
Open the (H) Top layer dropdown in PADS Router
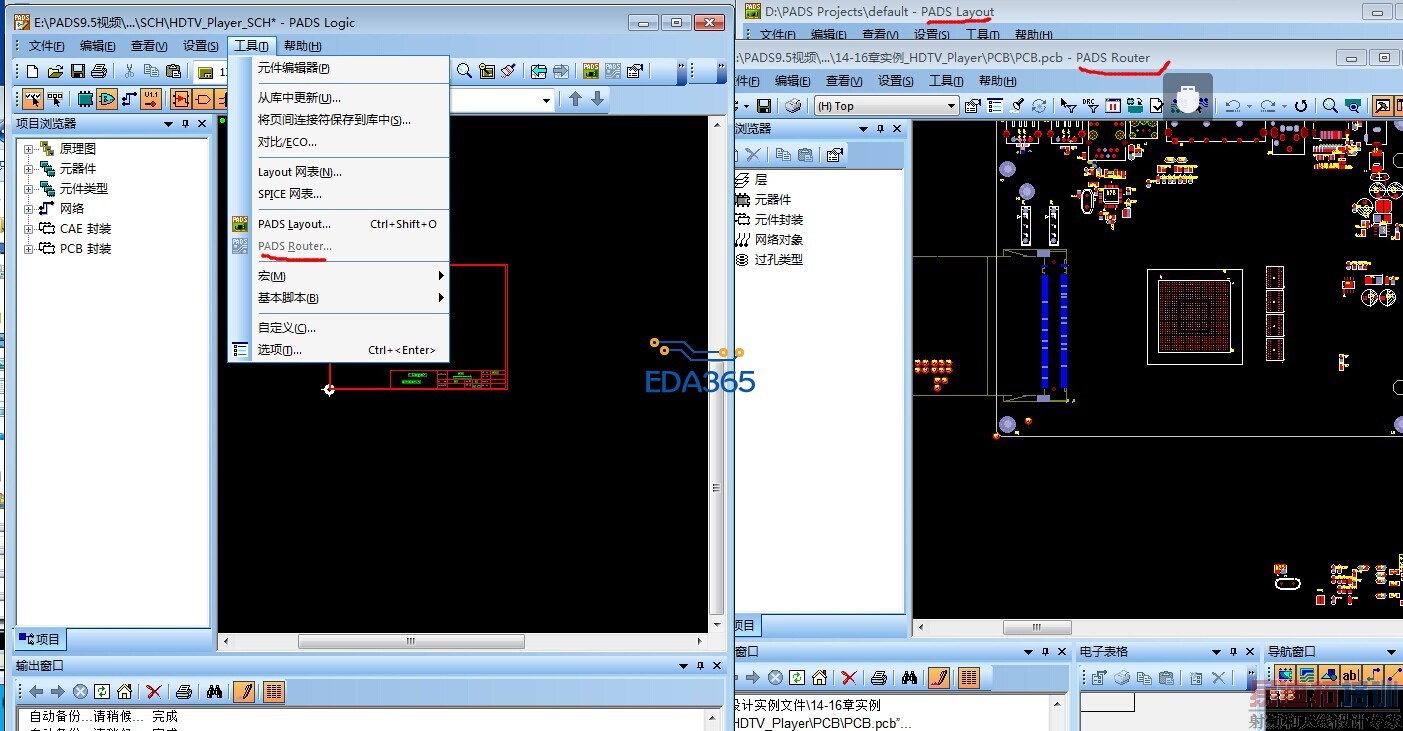[x=887, y=106]
